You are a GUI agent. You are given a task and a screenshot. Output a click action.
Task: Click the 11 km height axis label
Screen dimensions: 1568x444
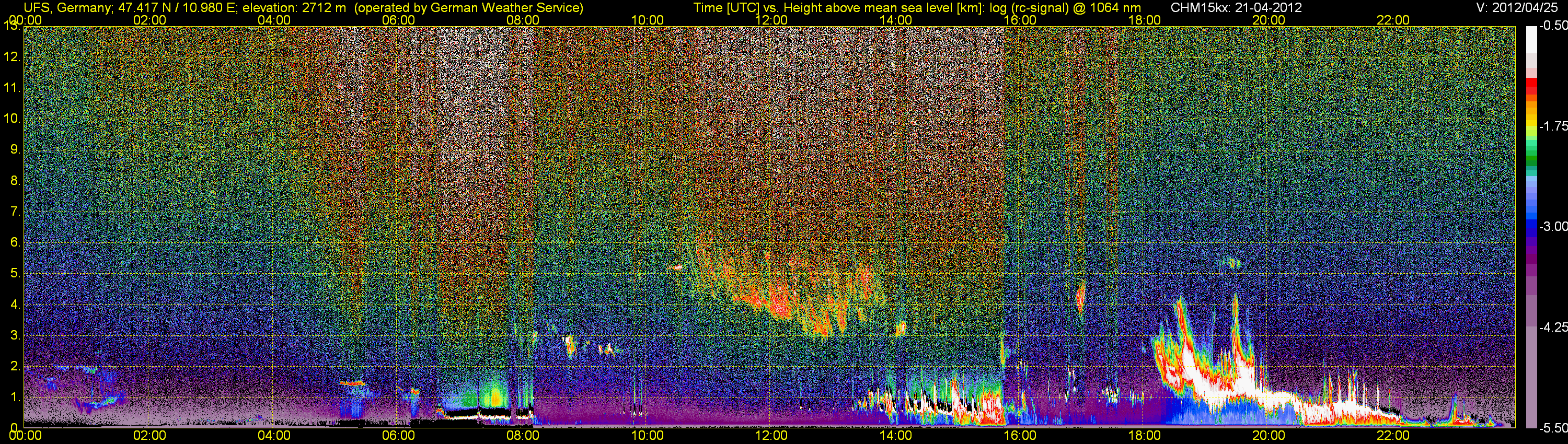point(12,88)
